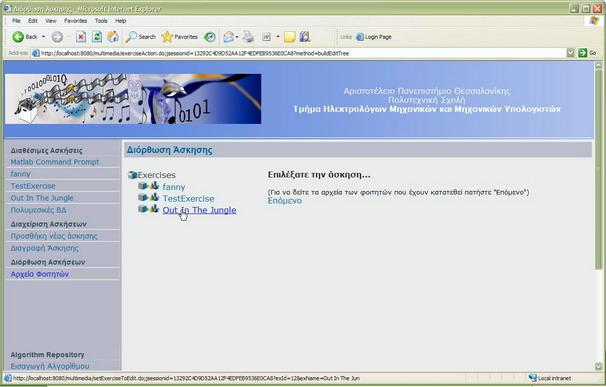Go to the Home page icon
Image resolution: width=606 pixels, height=387 pixels.
(x=113, y=37)
